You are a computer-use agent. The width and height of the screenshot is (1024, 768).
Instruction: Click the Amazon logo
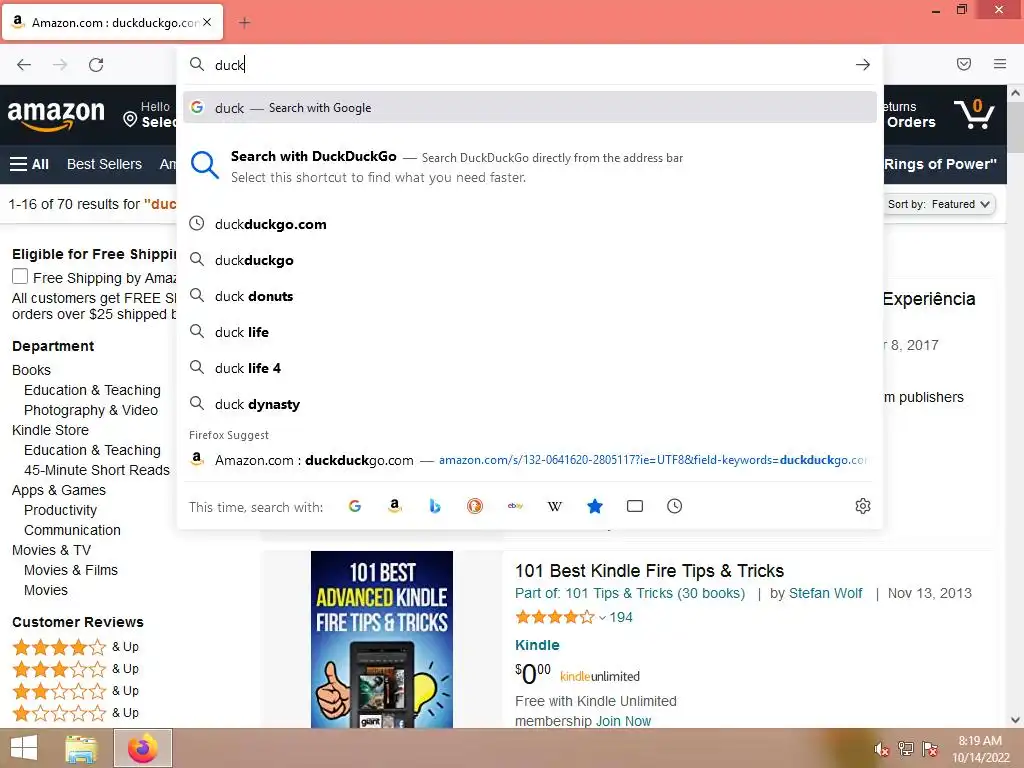[x=56, y=115]
